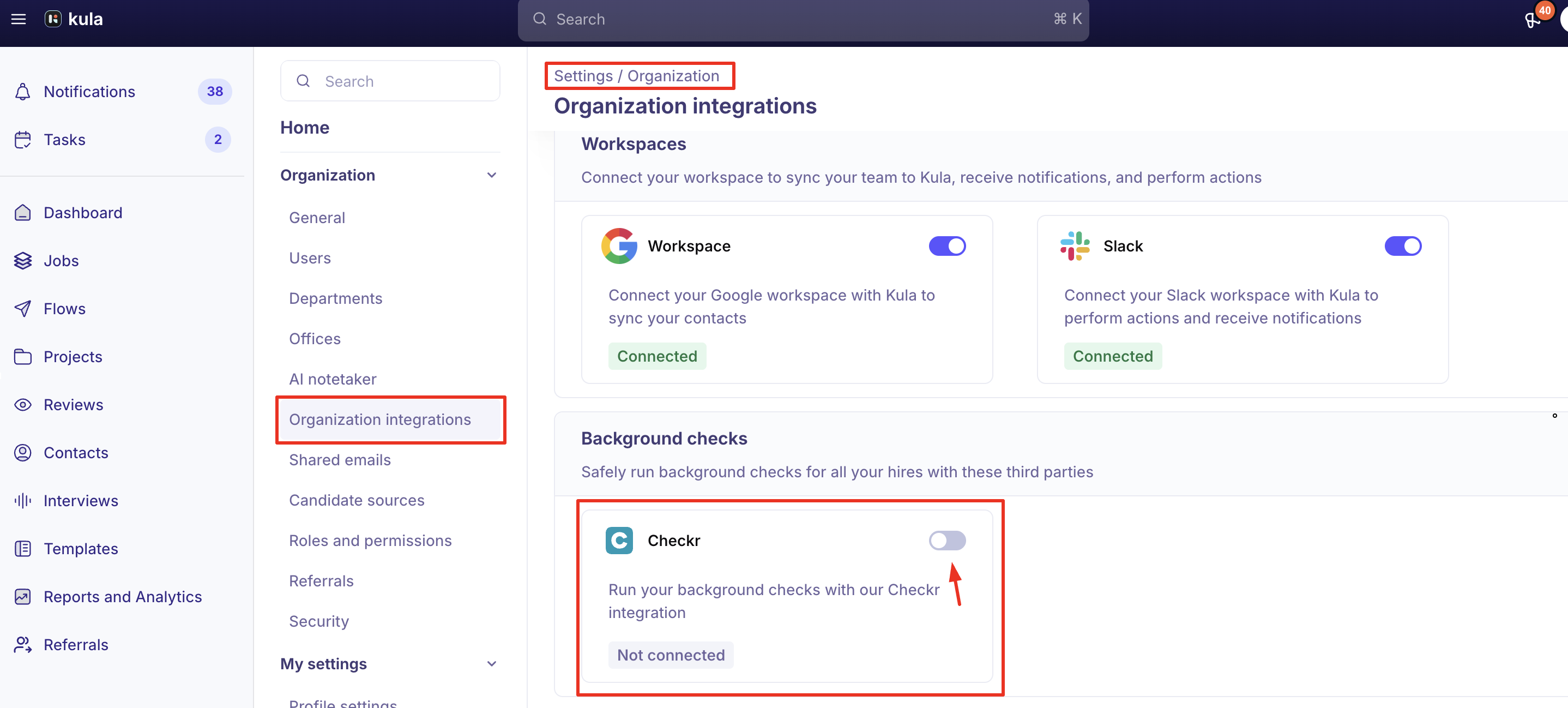Open the support chat icon with badge
The image size is (1568, 708).
click(x=1532, y=20)
